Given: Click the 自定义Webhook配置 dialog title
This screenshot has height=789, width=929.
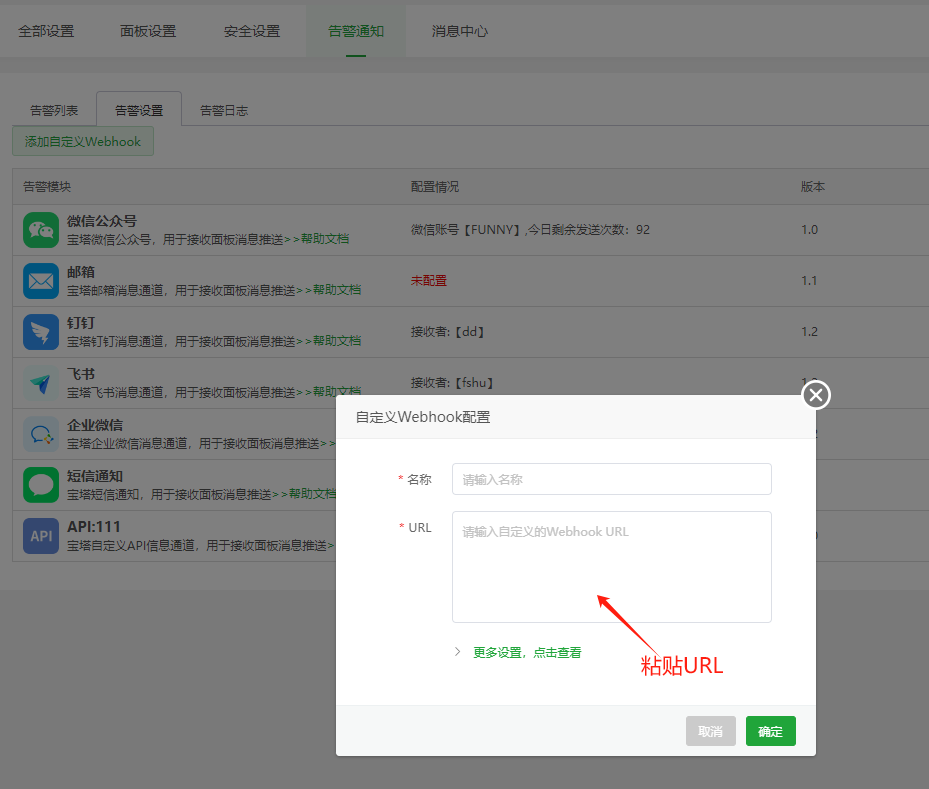Looking at the screenshot, I should (423, 417).
